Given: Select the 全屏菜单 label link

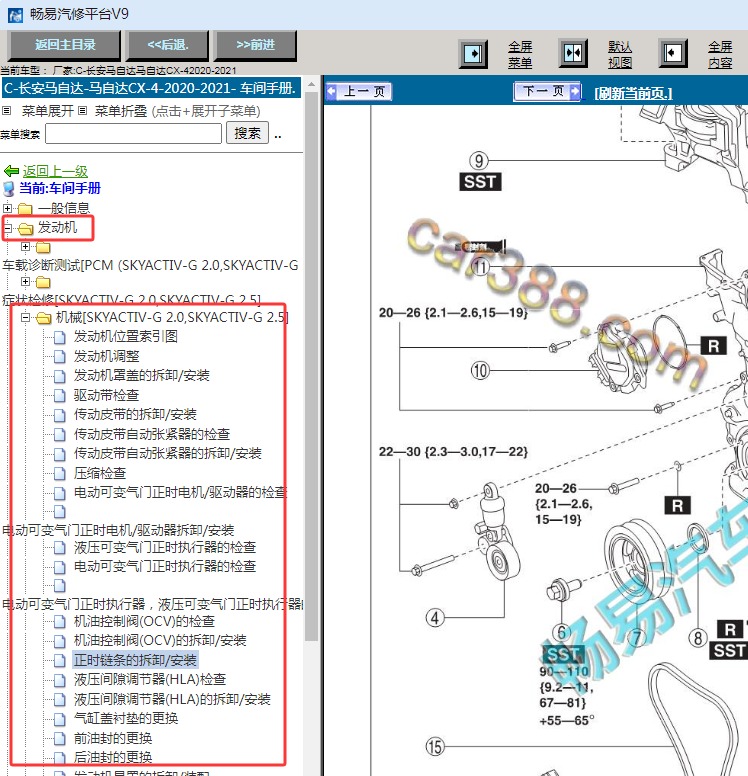Looking at the screenshot, I should pyautogui.click(x=520, y=54).
